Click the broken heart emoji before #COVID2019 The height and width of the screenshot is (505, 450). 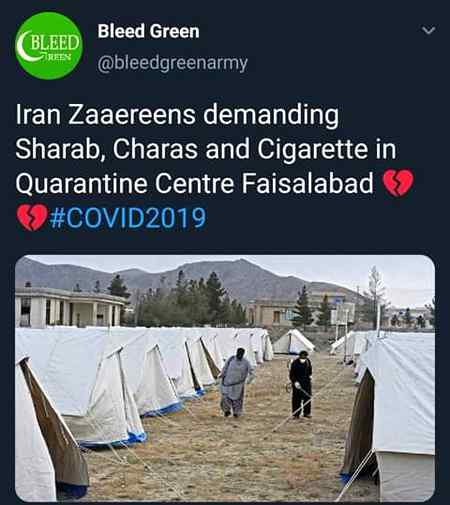(x=32, y=217)
